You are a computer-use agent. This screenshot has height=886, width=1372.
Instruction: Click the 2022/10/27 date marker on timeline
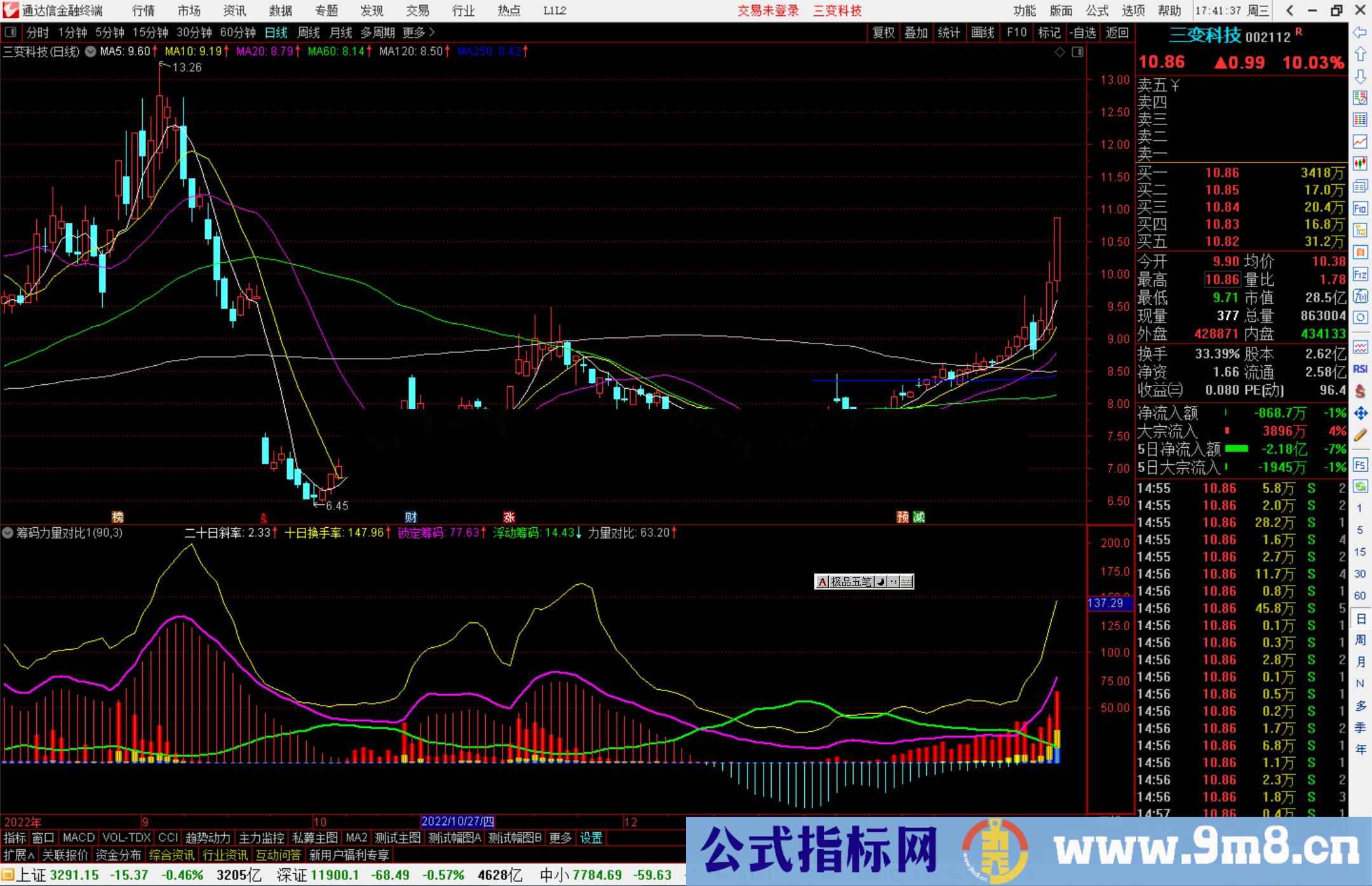click(x=457, y=821)
